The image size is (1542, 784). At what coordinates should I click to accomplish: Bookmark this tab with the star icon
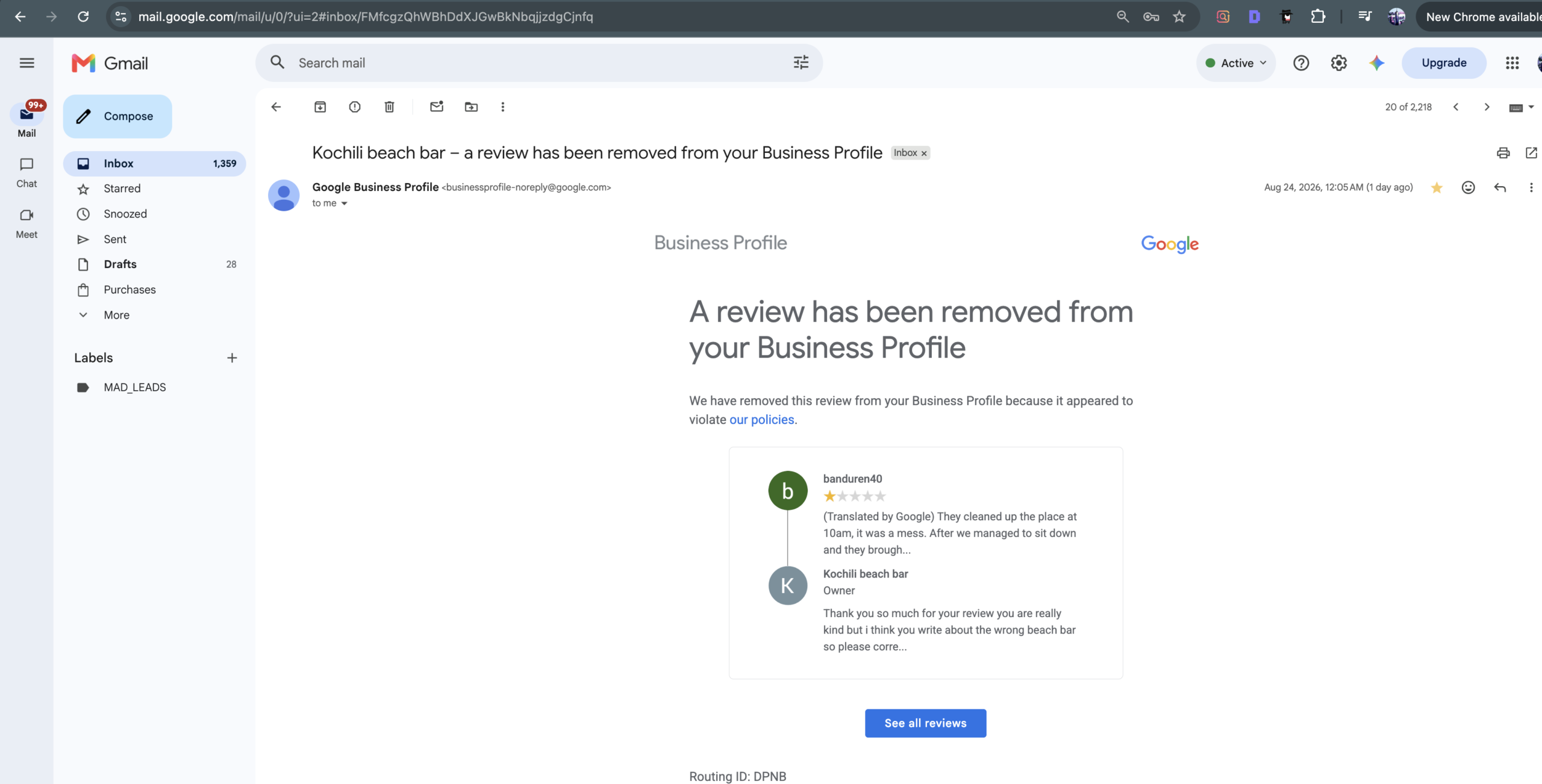1179,17
